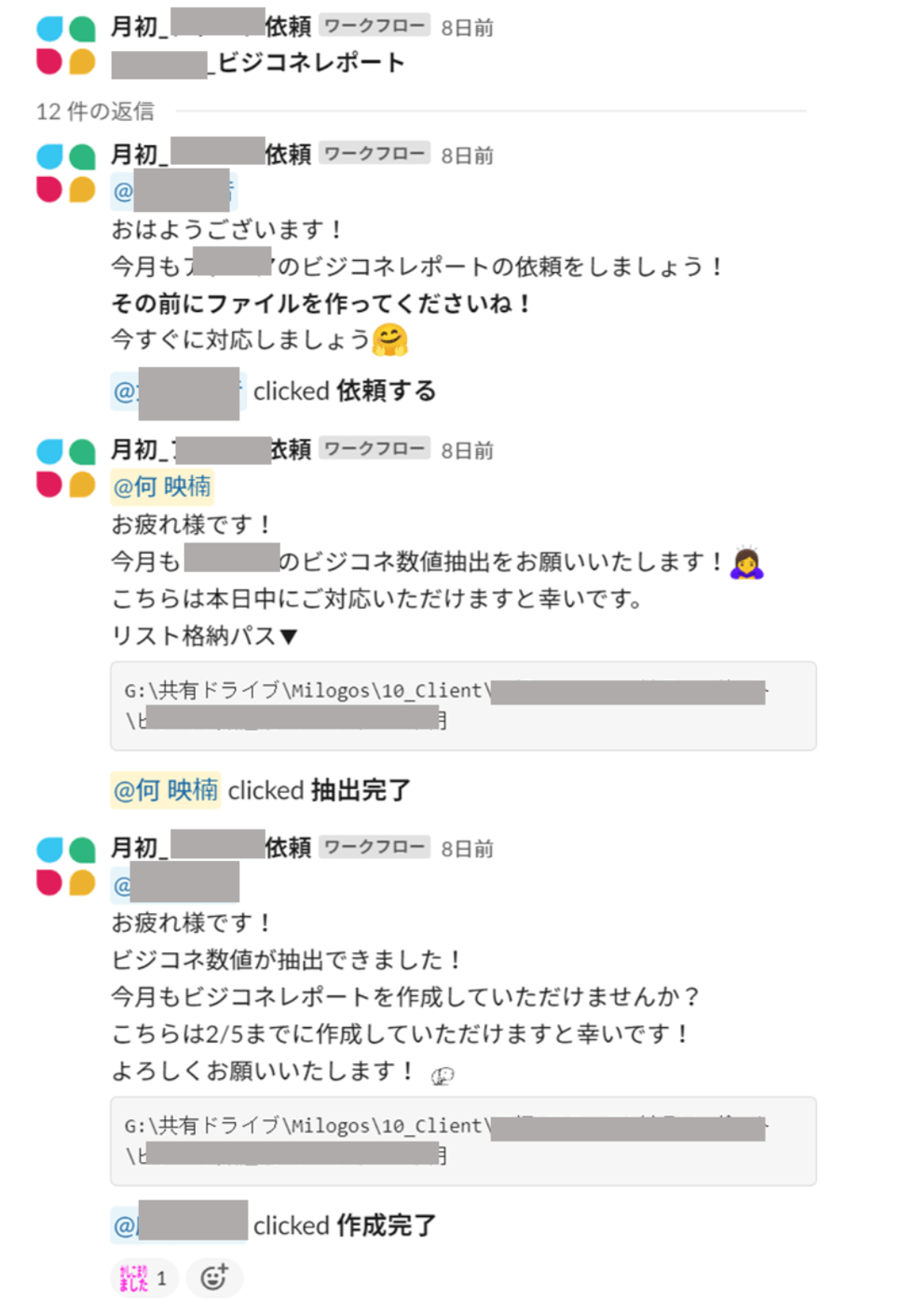
Task: Open the 8日前 timestamp on the ビジコネ数値抽出 request
Action: (x=467, y=451)
